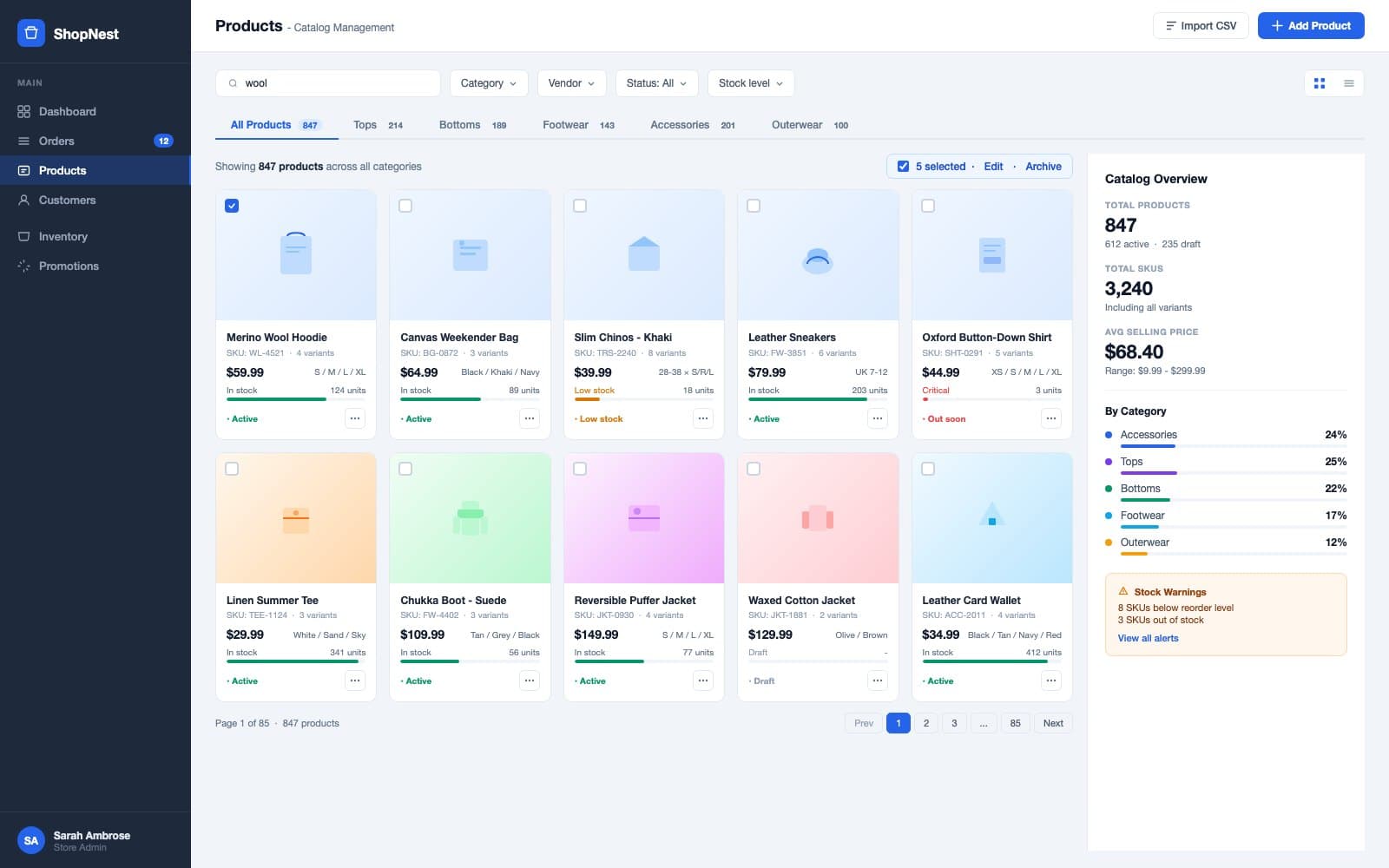The height and width of the screenshot is (868, 1389).
Task: Check the Slim Chinos - Khaki checkbox
Action: tap(580, 206)
